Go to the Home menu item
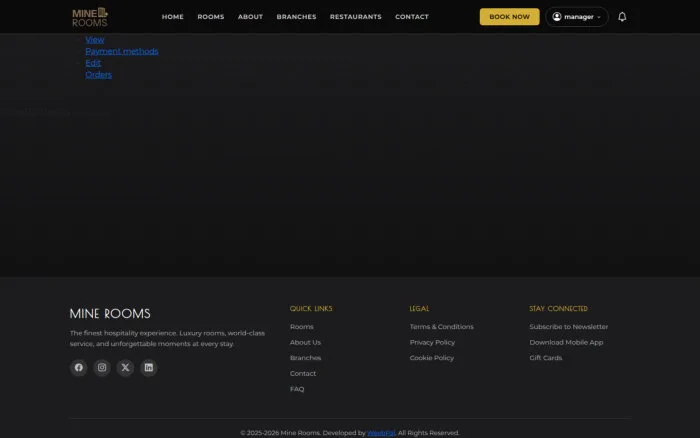 [x=173, y=17]
